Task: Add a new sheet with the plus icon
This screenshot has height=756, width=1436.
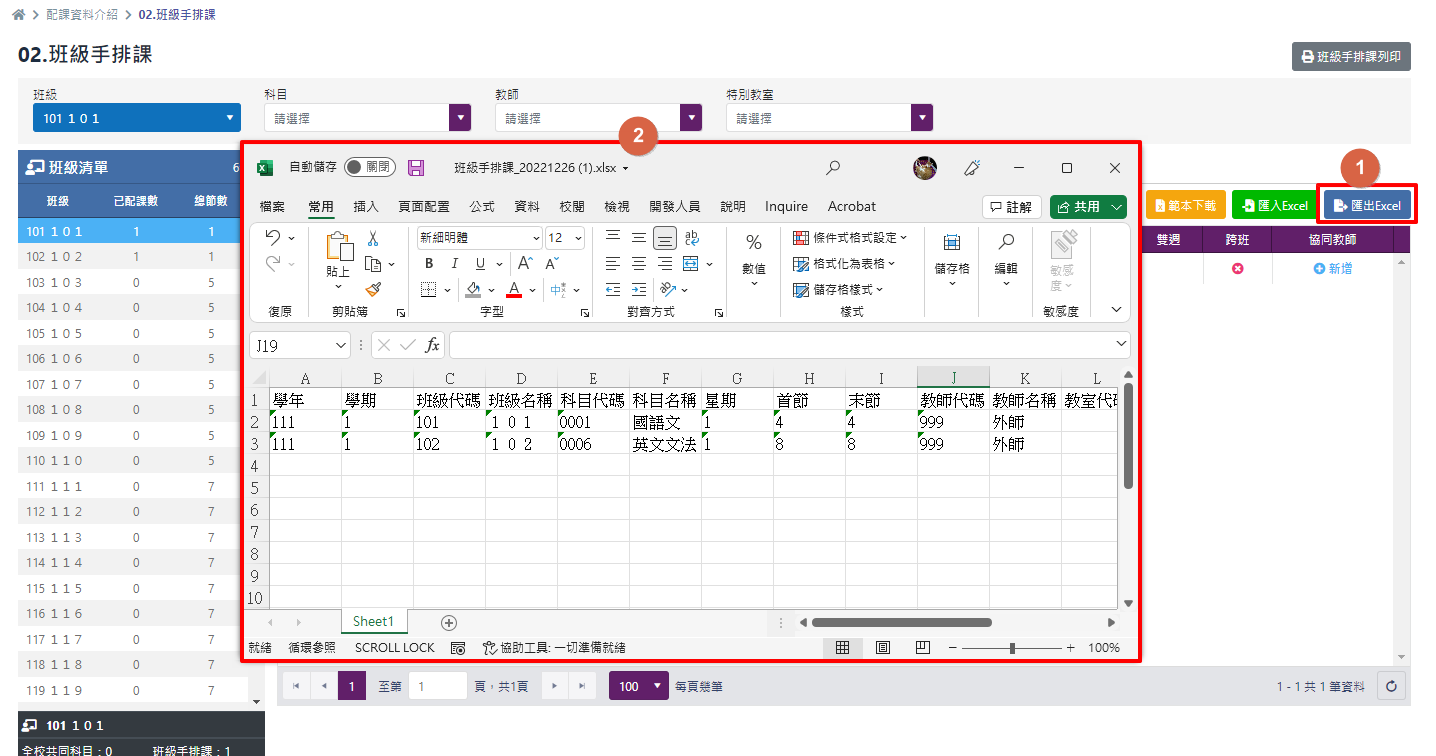Action: (x=449, y=622)
